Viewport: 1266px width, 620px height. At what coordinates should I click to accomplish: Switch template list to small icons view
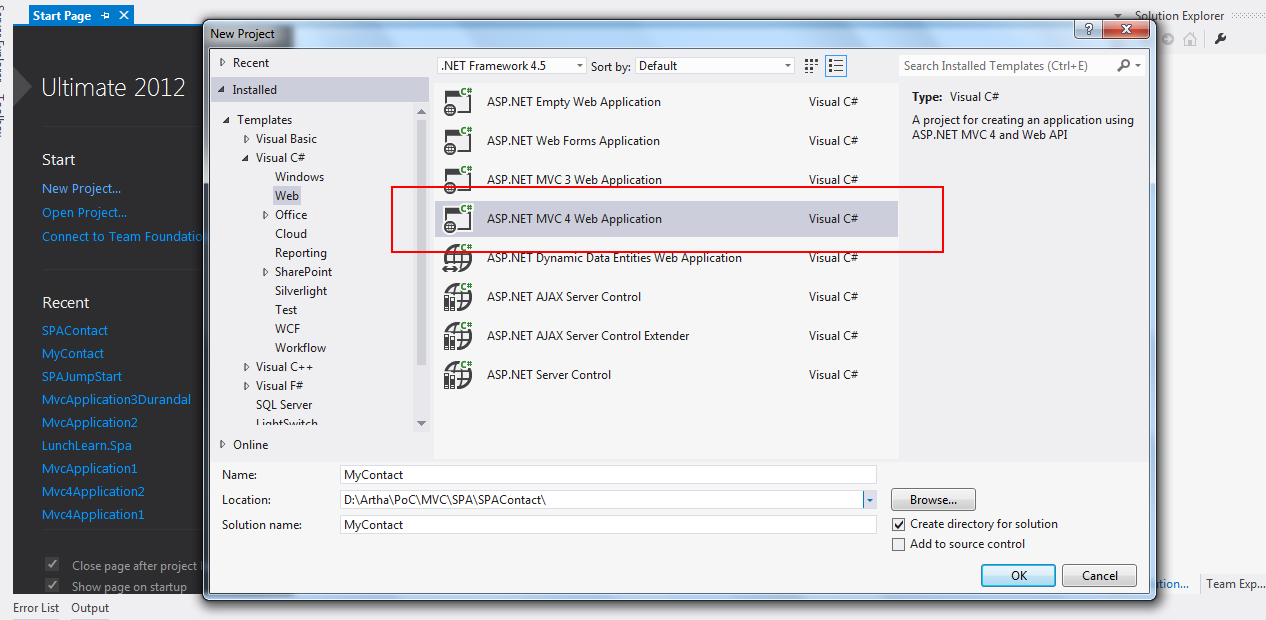tap(813, 66)
